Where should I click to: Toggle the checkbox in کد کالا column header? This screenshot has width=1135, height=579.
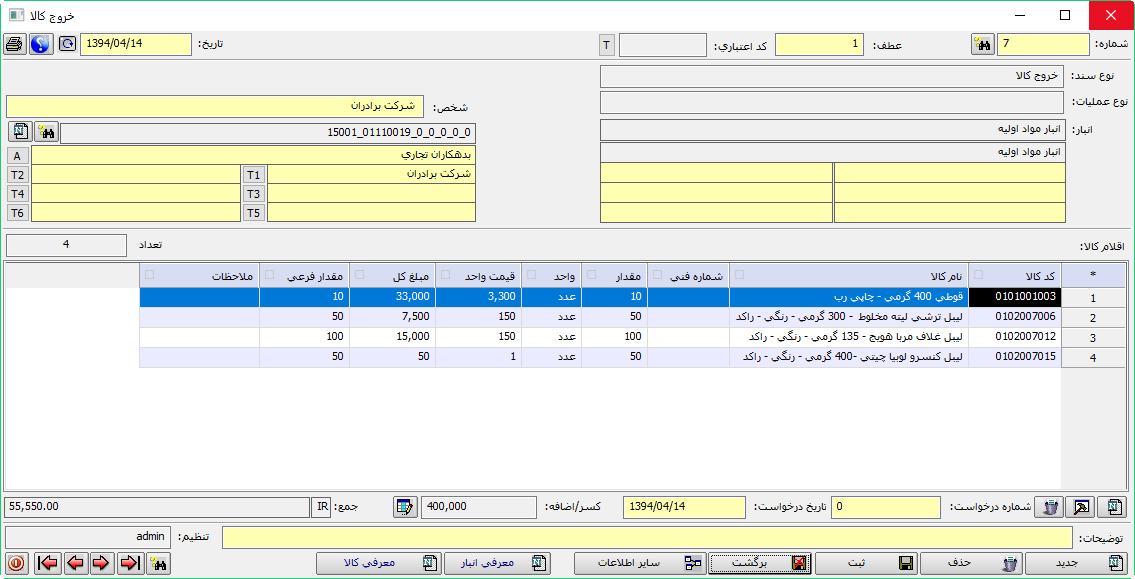click(979, 275)
